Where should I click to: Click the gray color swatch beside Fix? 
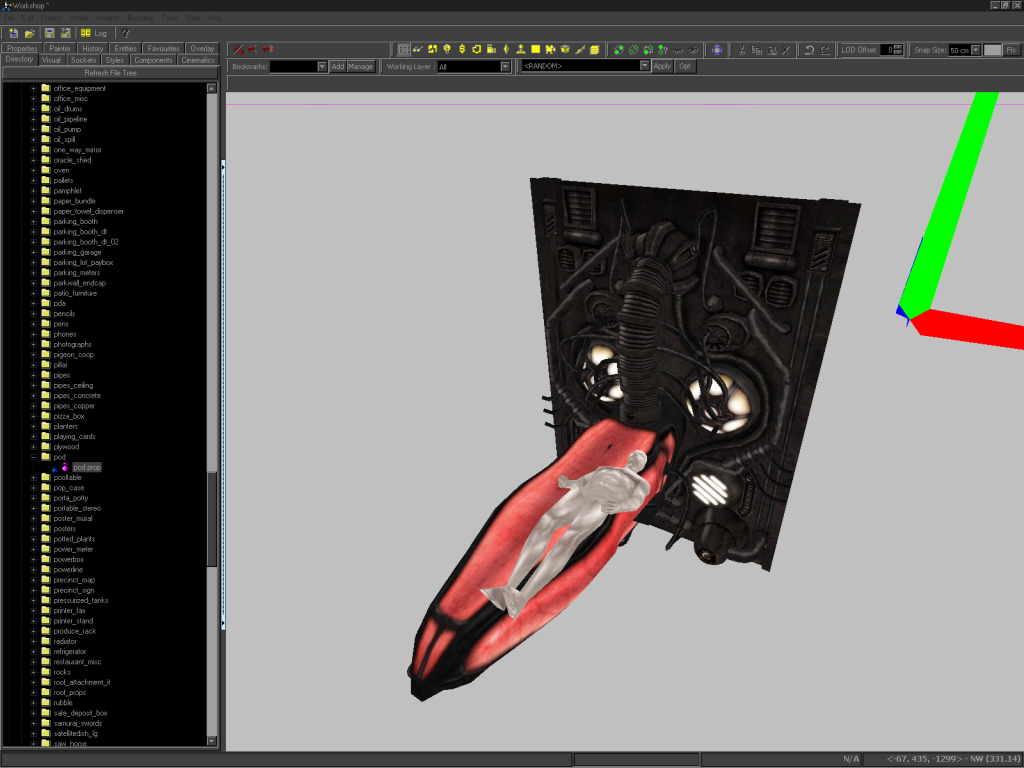point(992,50)
